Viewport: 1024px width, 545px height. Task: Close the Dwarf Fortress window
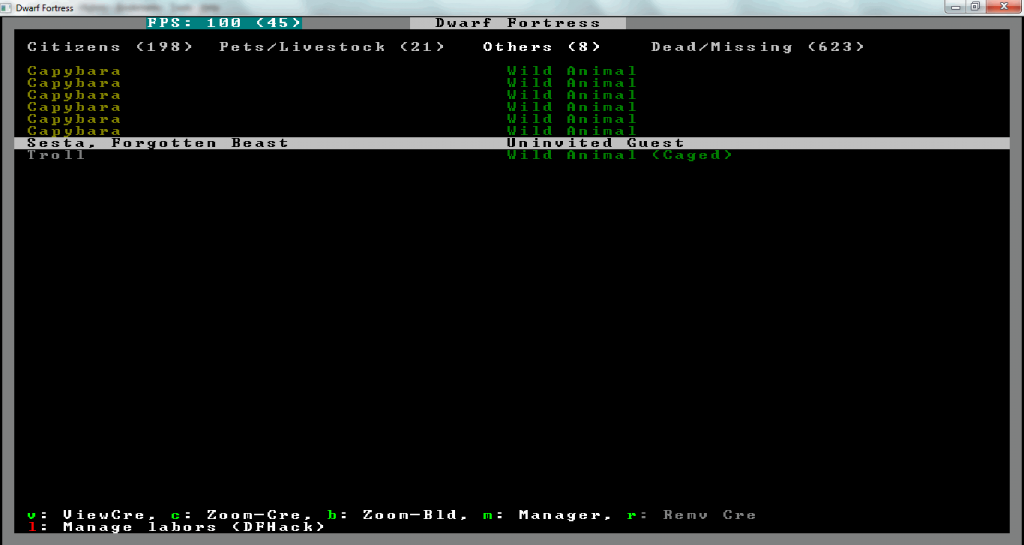pos(1002,7)
